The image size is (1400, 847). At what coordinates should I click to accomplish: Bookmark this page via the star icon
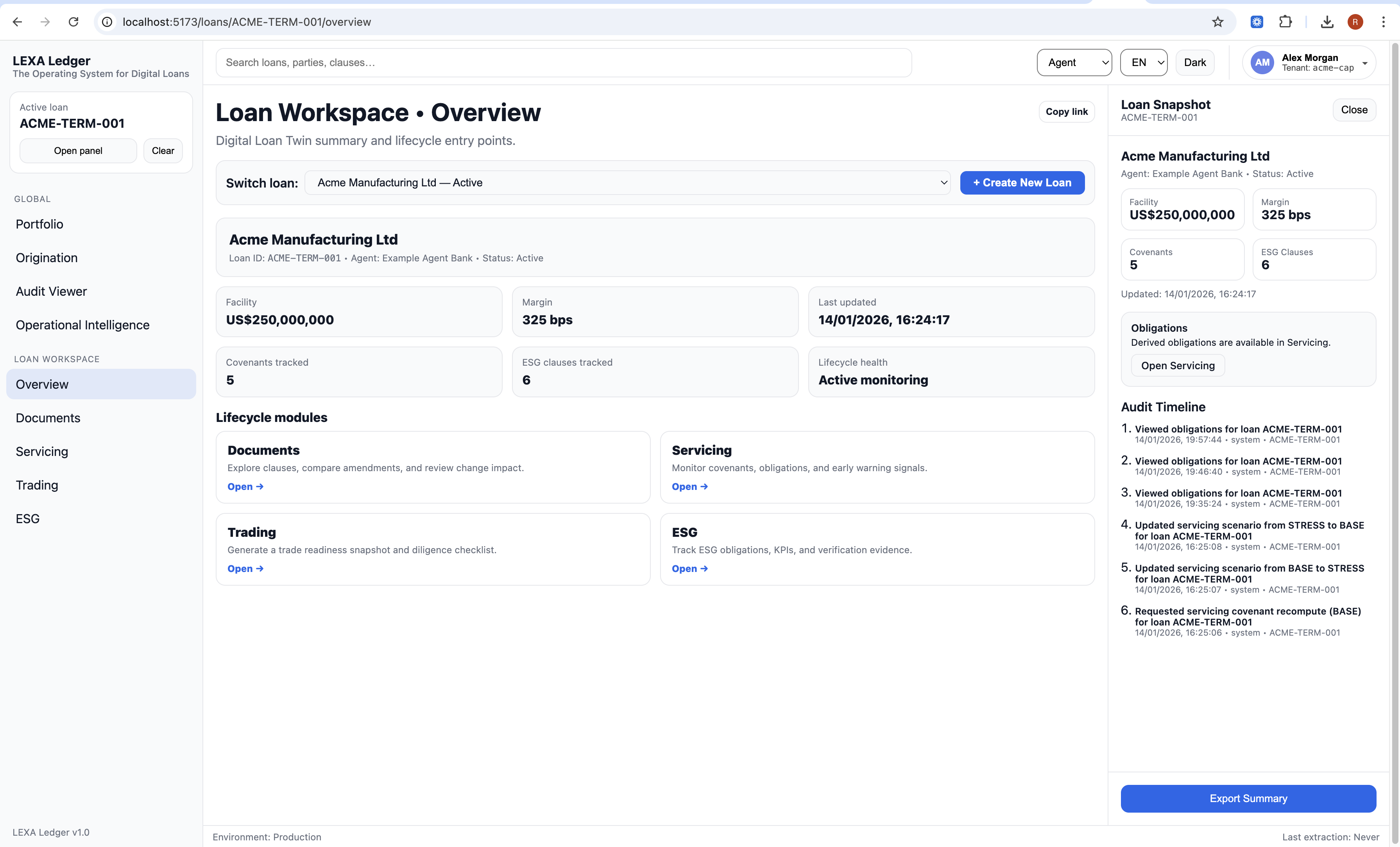click(x=1217, y=21)
